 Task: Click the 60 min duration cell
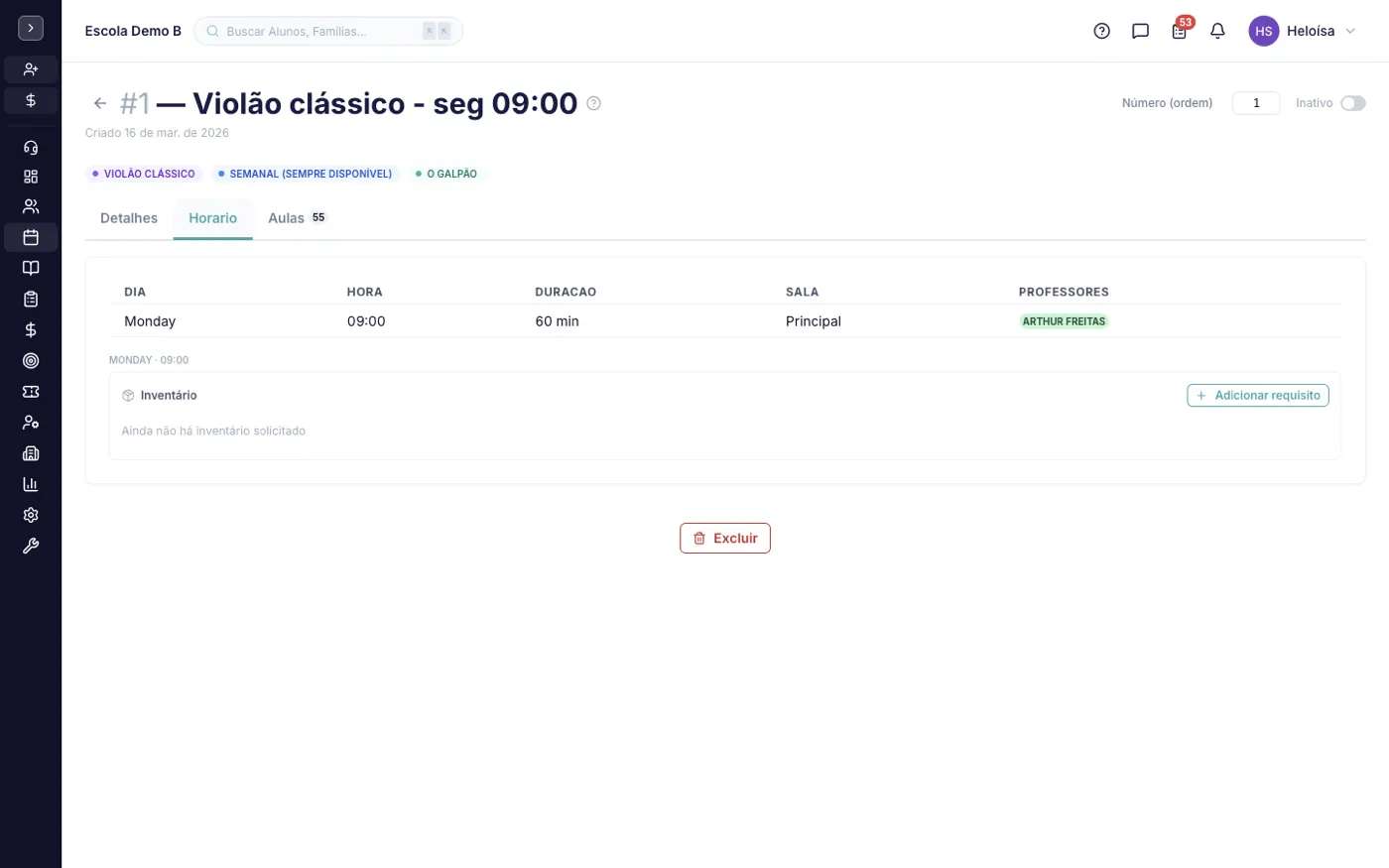557,321
